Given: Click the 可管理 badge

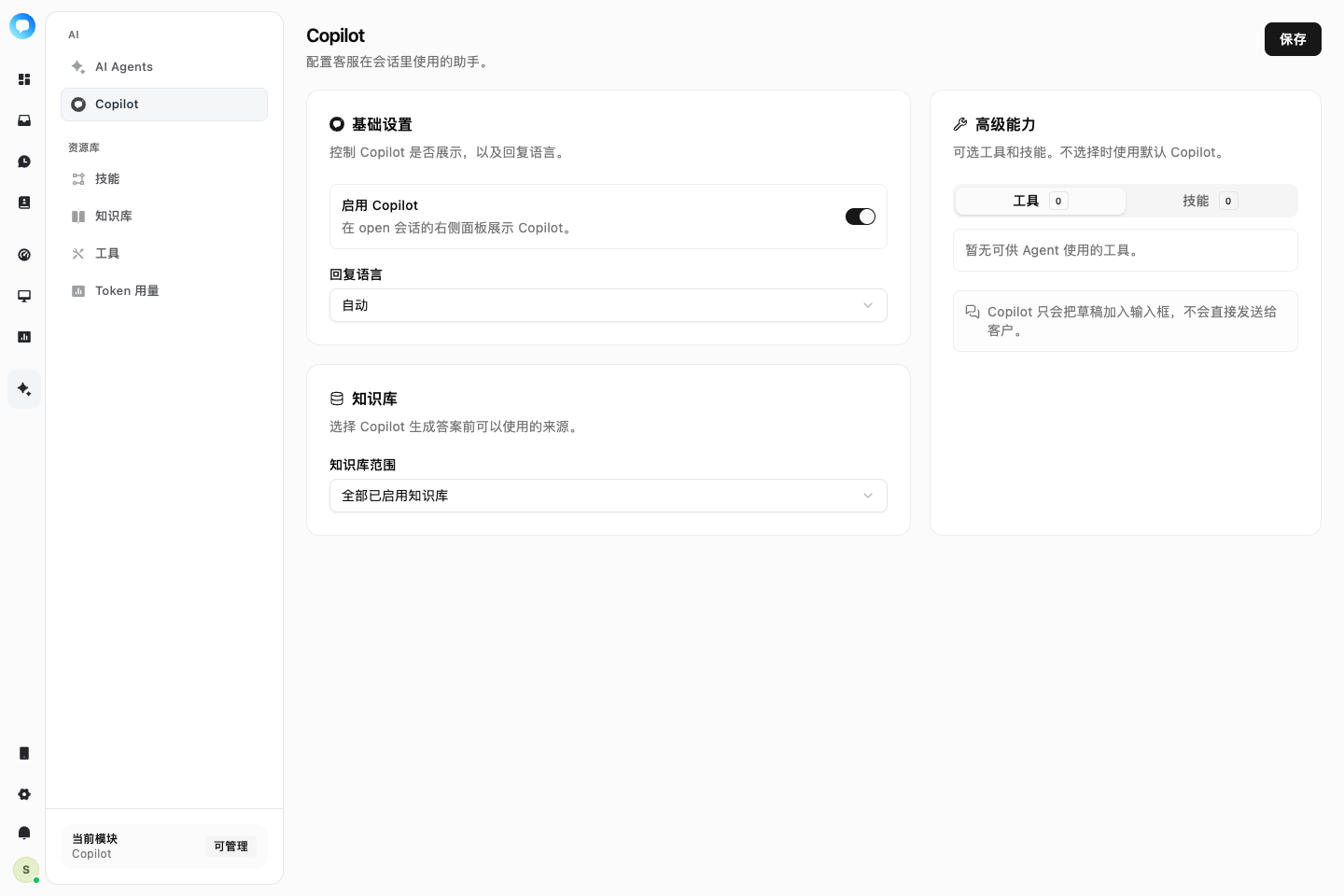Looking at the screenshot, I should pyautogui.click(x=231, y=847).
